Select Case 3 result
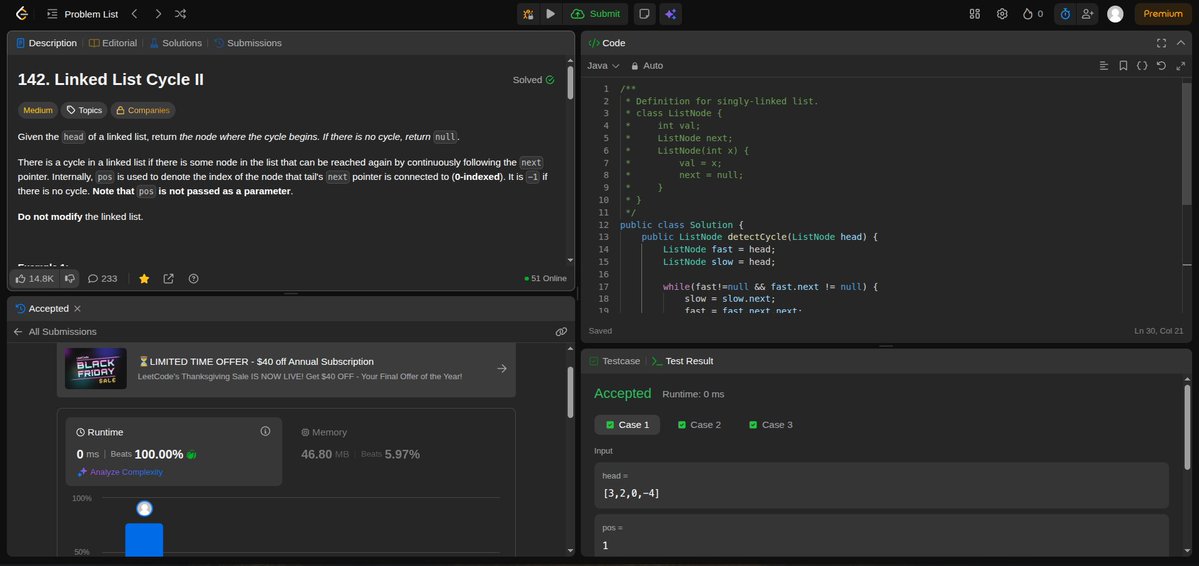 click(x=771, y=424)
